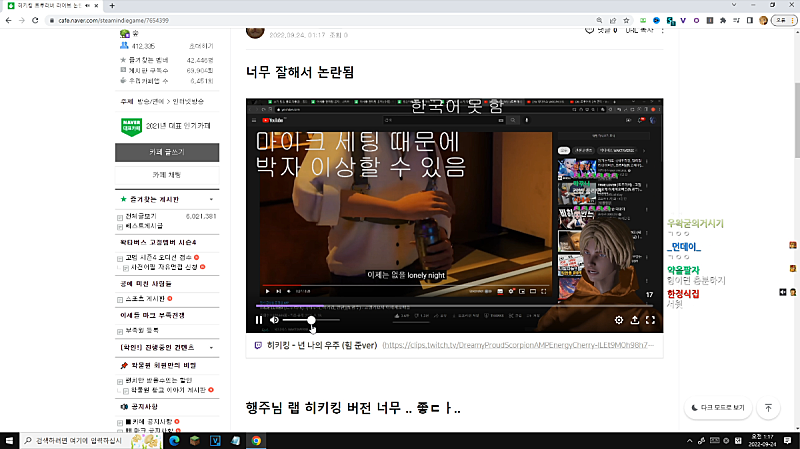Click the NAVER 대표카페 green badge
Screen dimensions: 800x449
point(131,127)
